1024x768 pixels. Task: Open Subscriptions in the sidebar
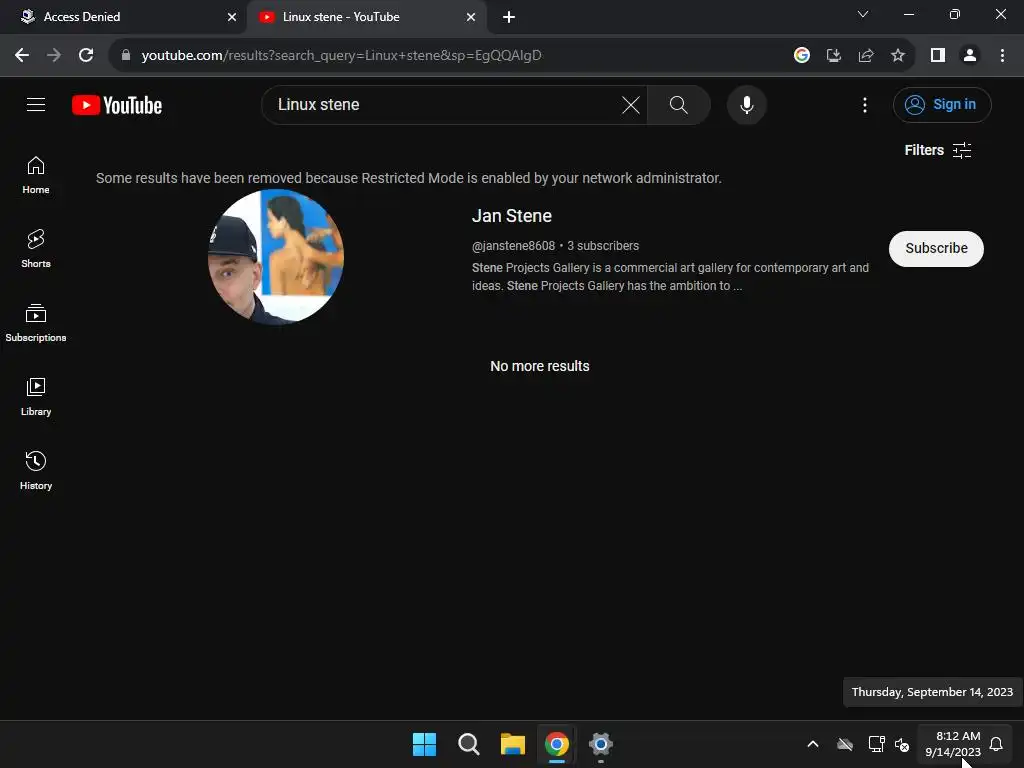pos(36,323)
